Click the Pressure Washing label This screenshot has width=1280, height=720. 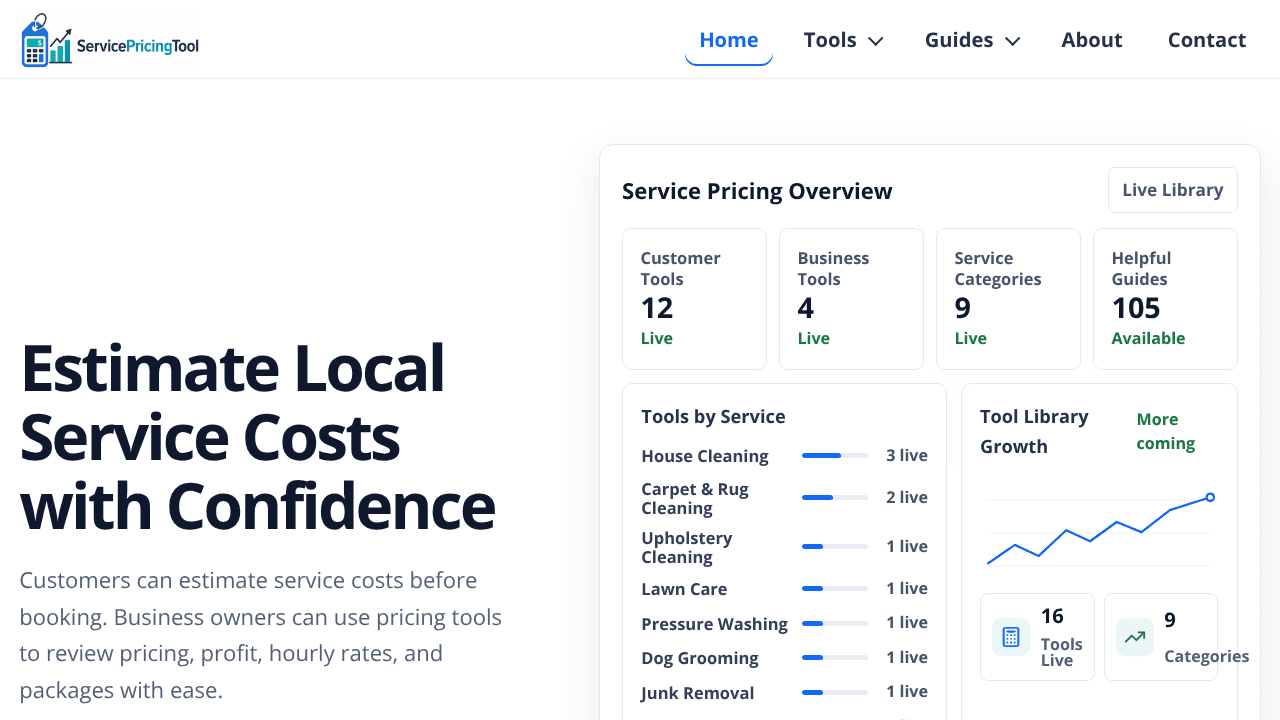[x=715, y=624]
